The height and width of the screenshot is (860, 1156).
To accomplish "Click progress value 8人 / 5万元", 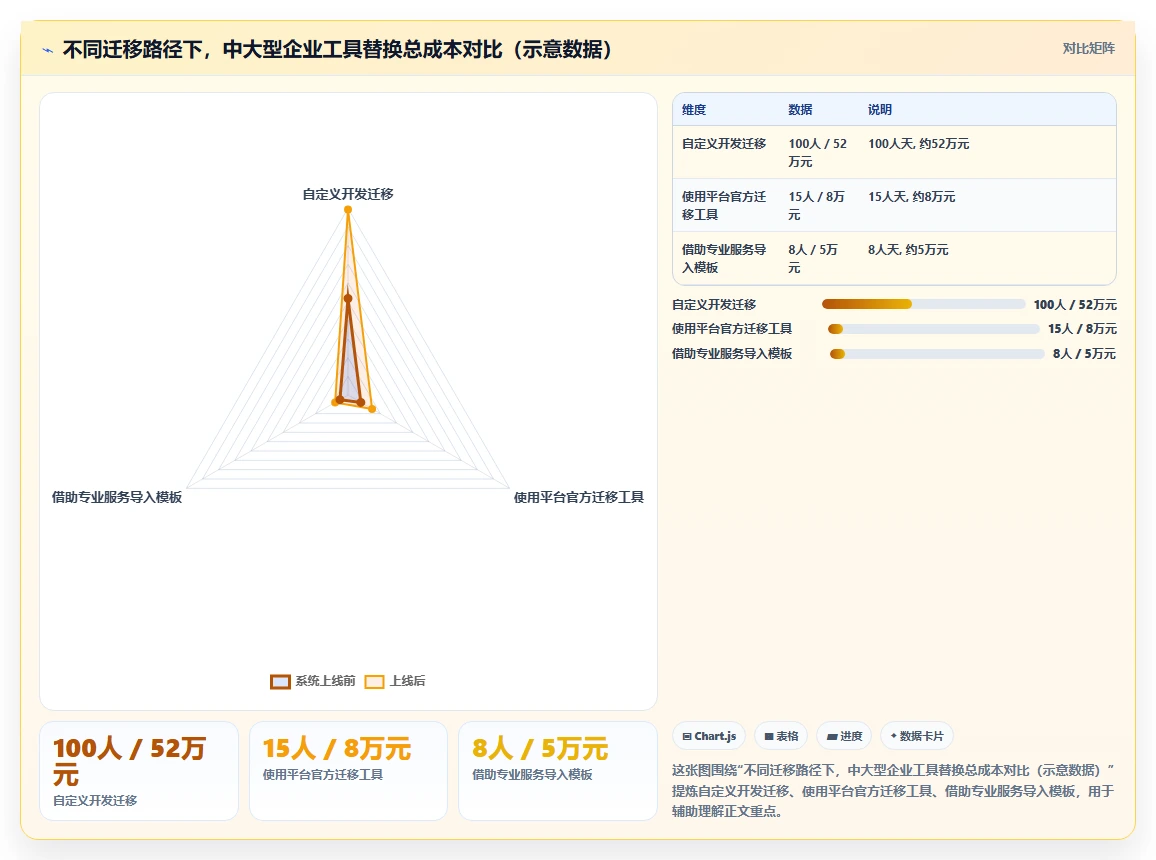I will 1084,354.
